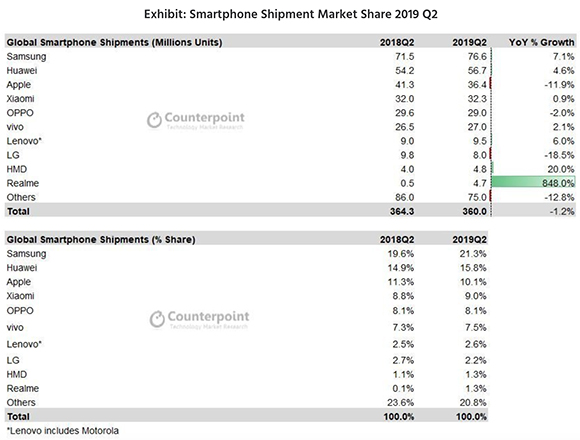Click the OPPO row label in share table
Screen dimensions: 580x440
[x=20, y=311]
